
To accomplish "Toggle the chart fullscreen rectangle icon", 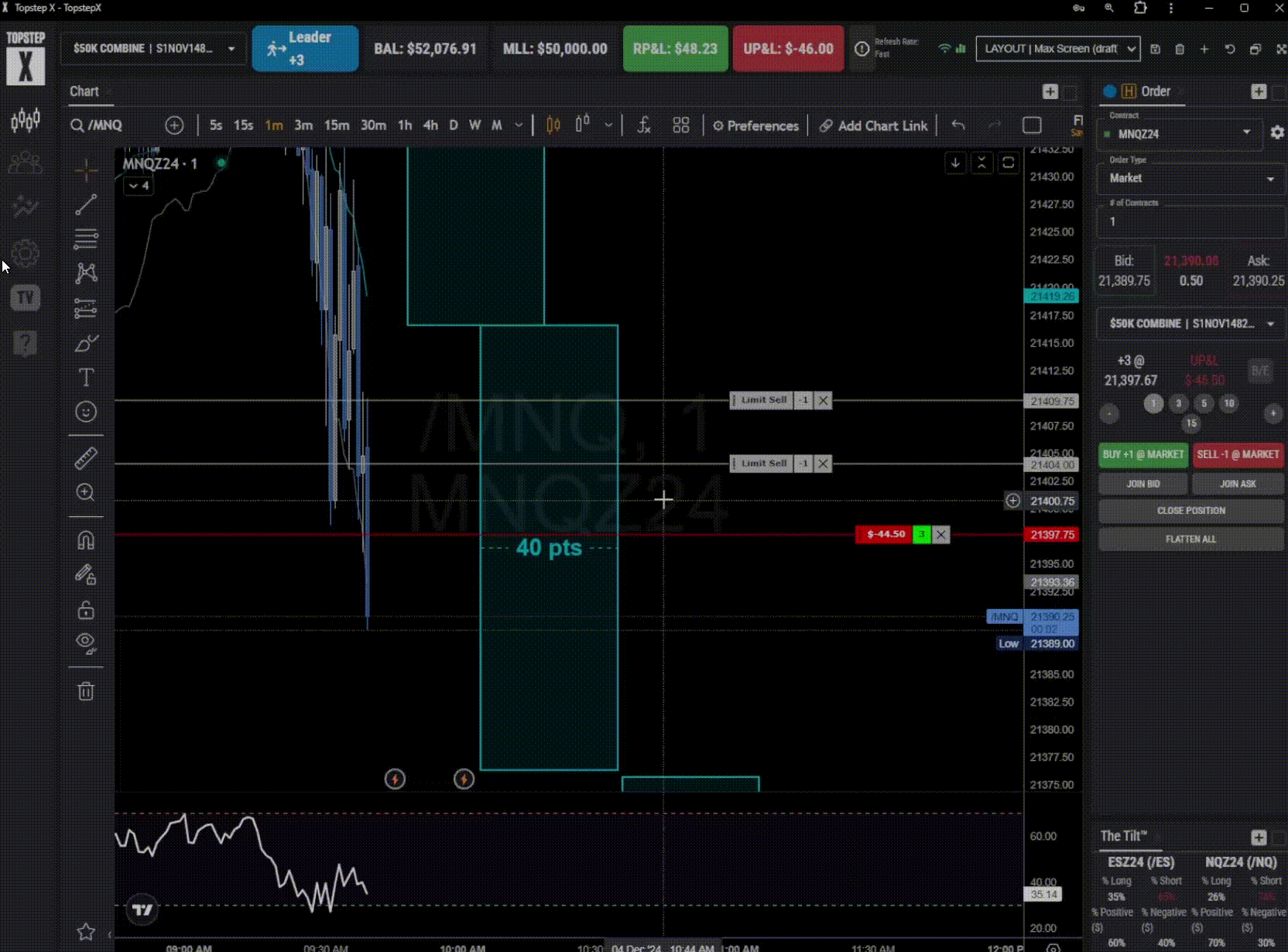I will coord(1032,125).
